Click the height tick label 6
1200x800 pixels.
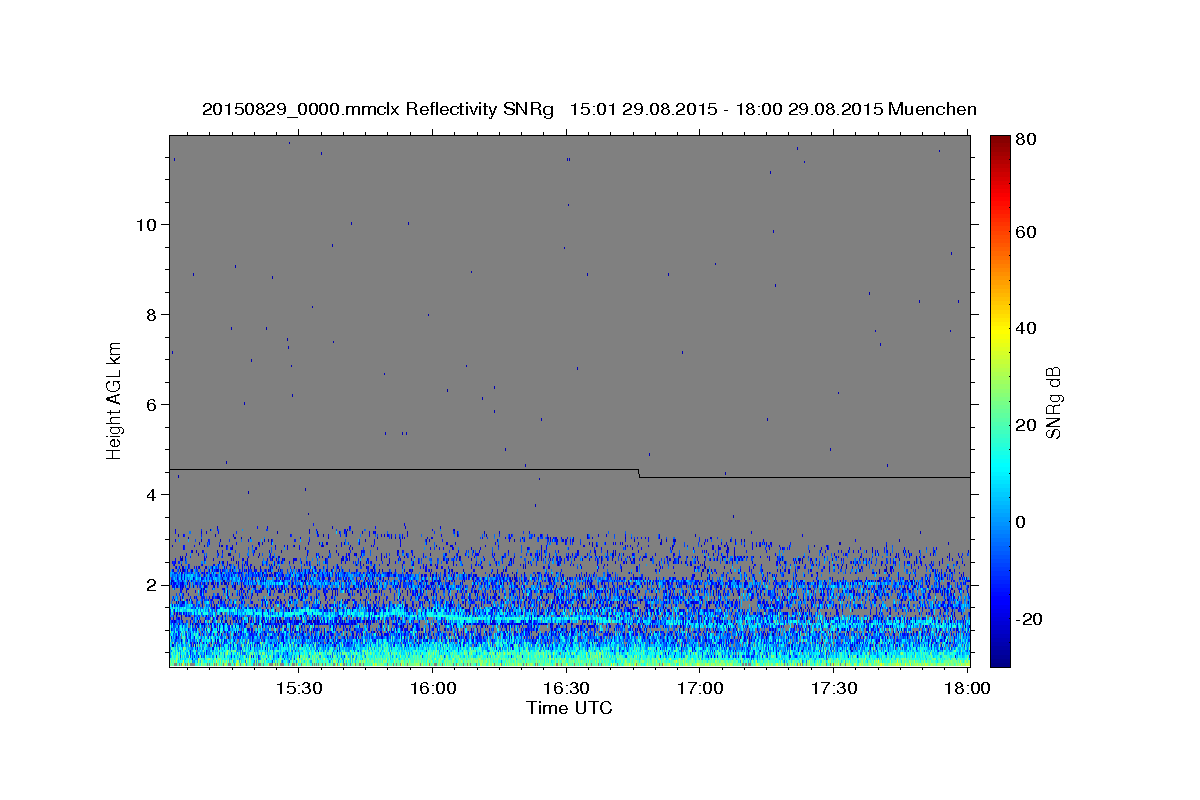pyautogui.click(x=149, y=405)
